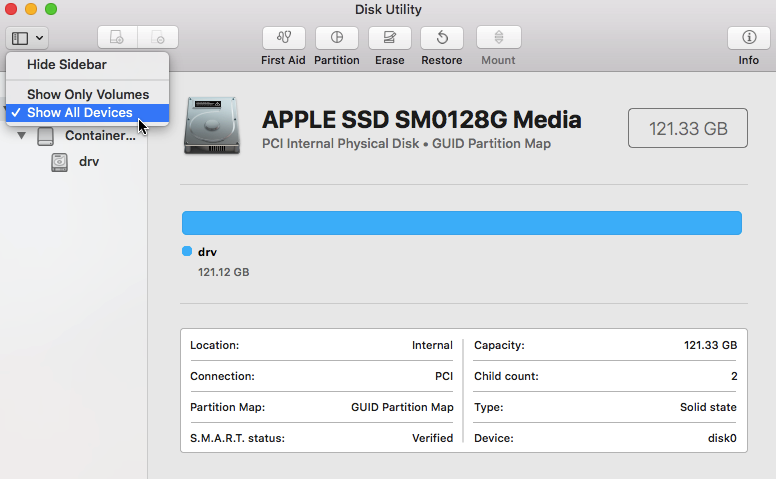Run First Aid via stethoscope icon
The width and height of the screenshot is (776, 479).
284,37
